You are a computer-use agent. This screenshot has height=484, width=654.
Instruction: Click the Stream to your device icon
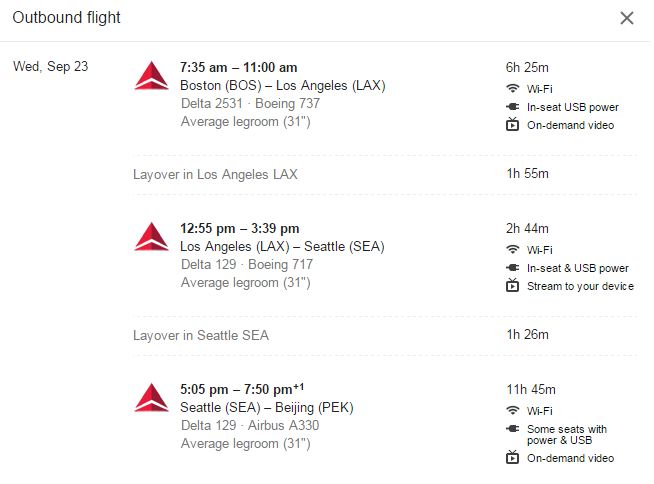coord(513,286)
